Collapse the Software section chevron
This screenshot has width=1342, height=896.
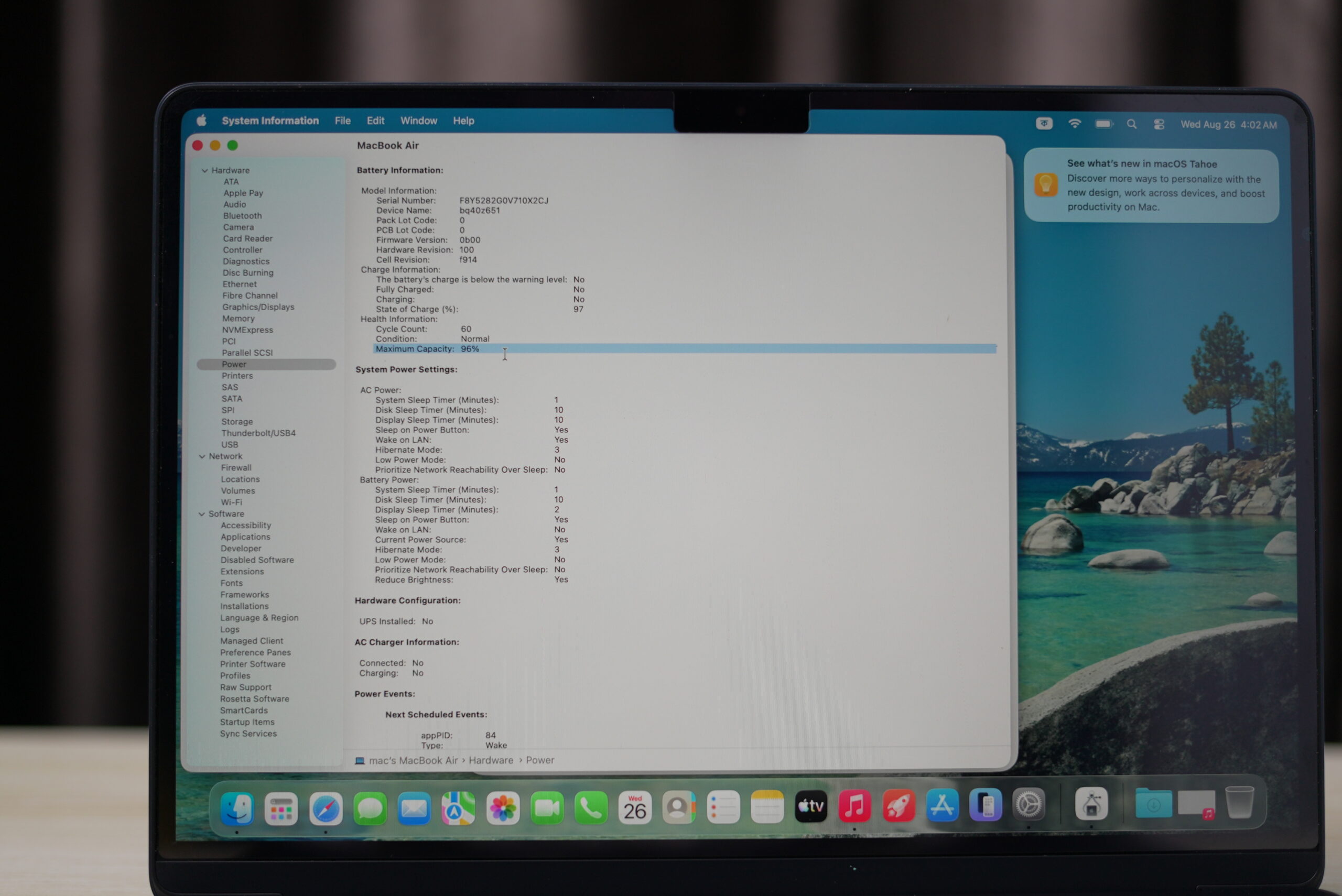point(201,513)
